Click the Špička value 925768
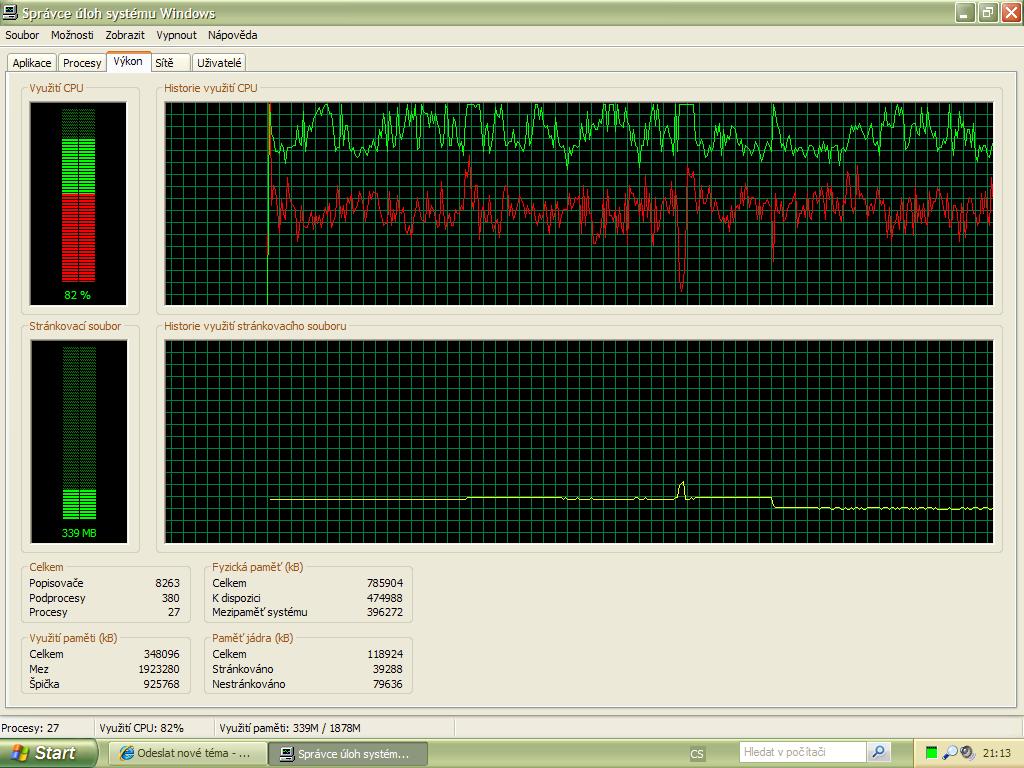Image resolution: width=1024 pixels, height=768 pixels. pyautogui.click(x=161, y=684)
